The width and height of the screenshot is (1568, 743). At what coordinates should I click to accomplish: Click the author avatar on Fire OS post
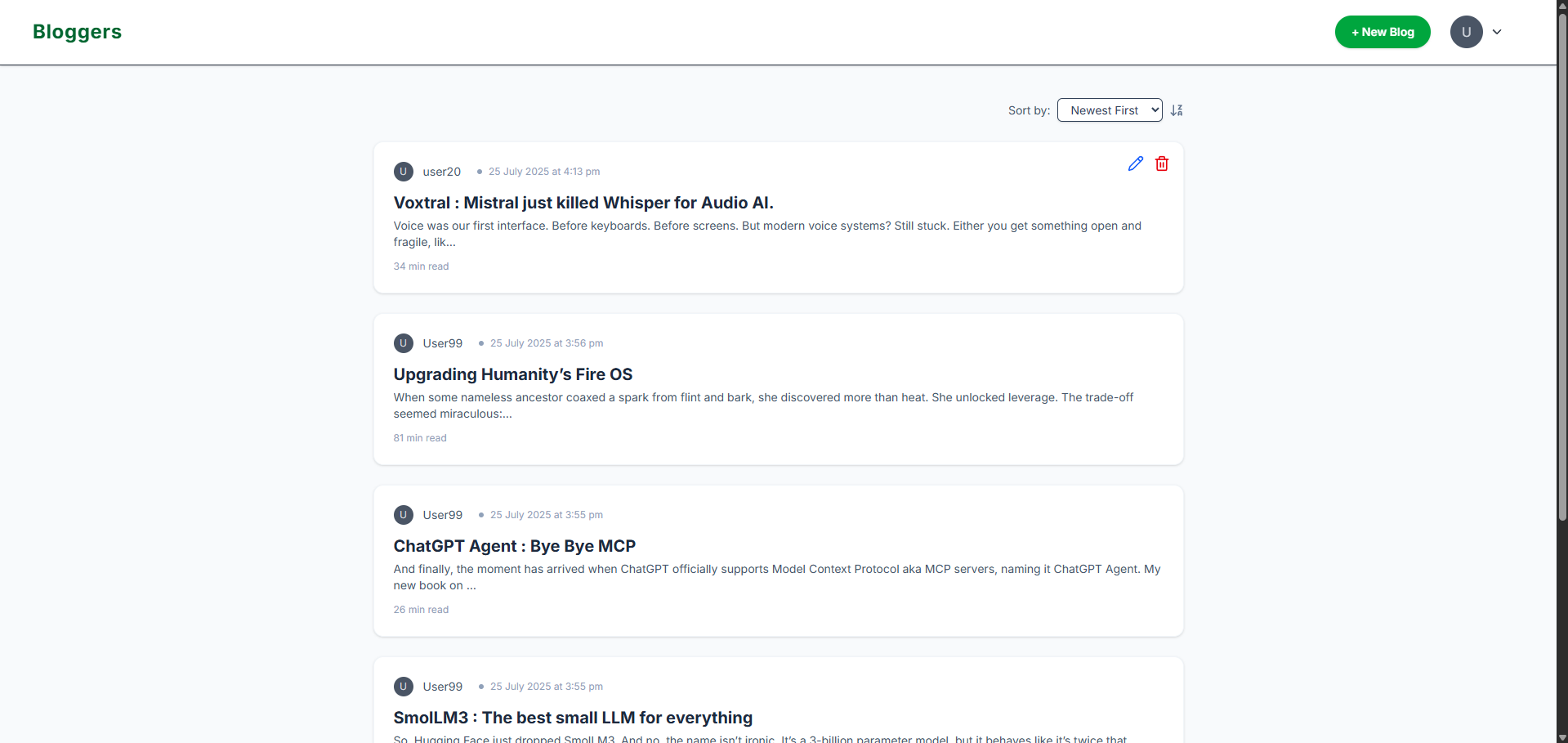coord(404,343)
